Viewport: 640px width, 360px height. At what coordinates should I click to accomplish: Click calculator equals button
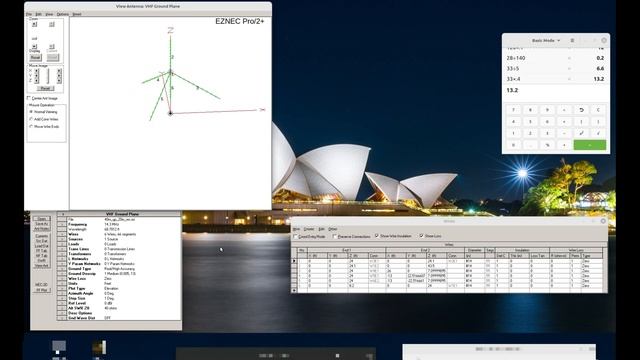tap(590, 145)
